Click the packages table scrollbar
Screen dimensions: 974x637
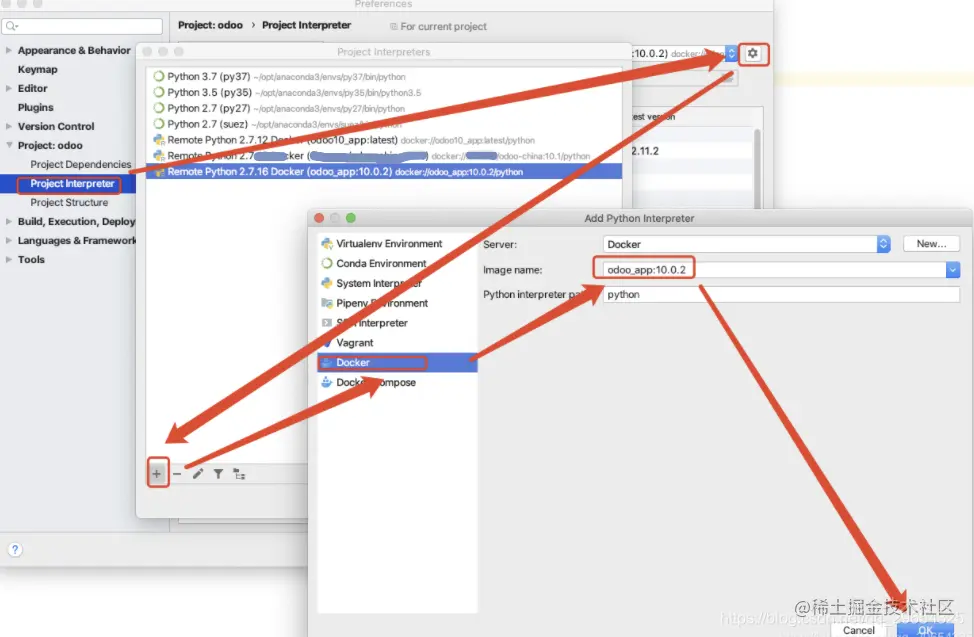757,168
